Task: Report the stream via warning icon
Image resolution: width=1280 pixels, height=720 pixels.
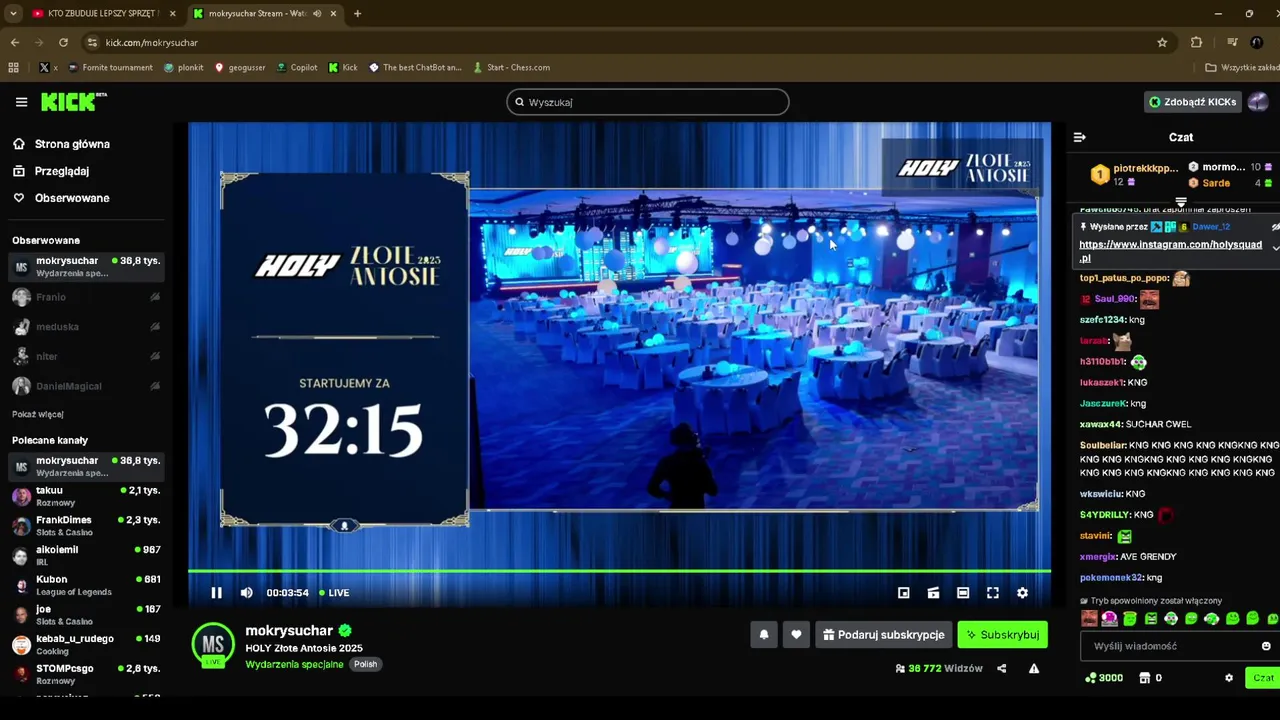Action: click(1034, 668)
